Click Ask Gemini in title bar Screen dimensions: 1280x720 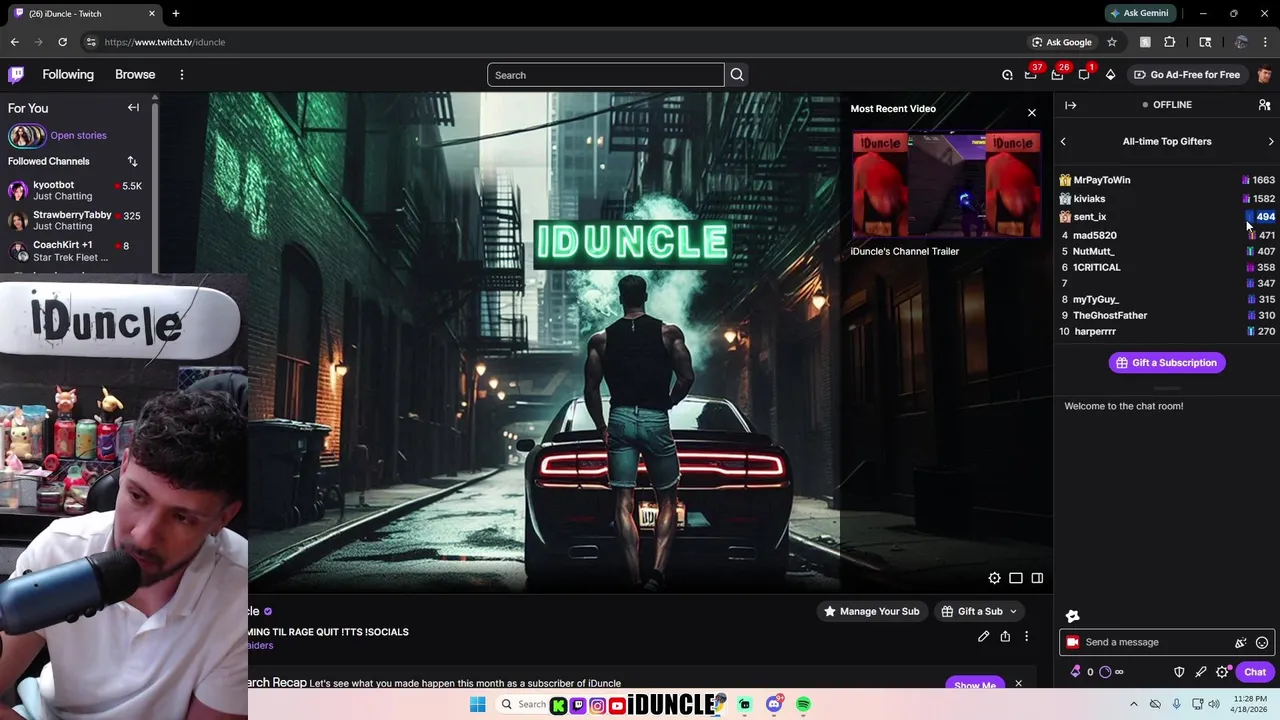tap(1139, 14)
